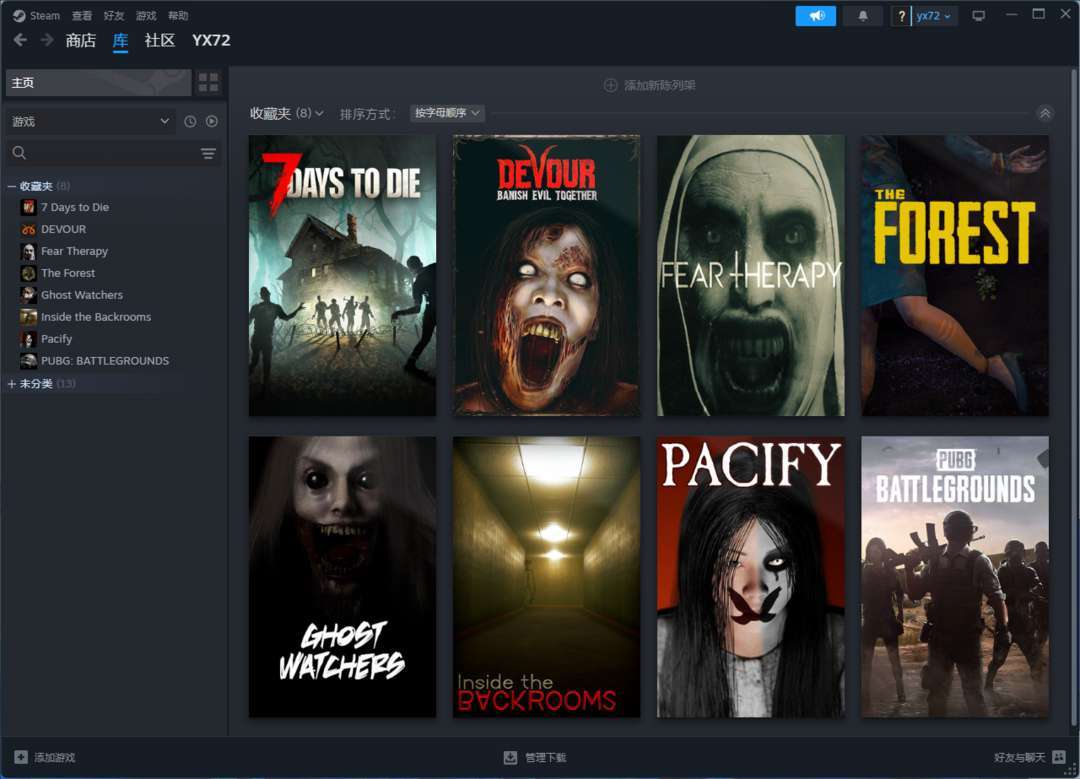Screen dimensions: 1080x779
Task: Show ready-to-play games icon
Action: tap(211, 122)
